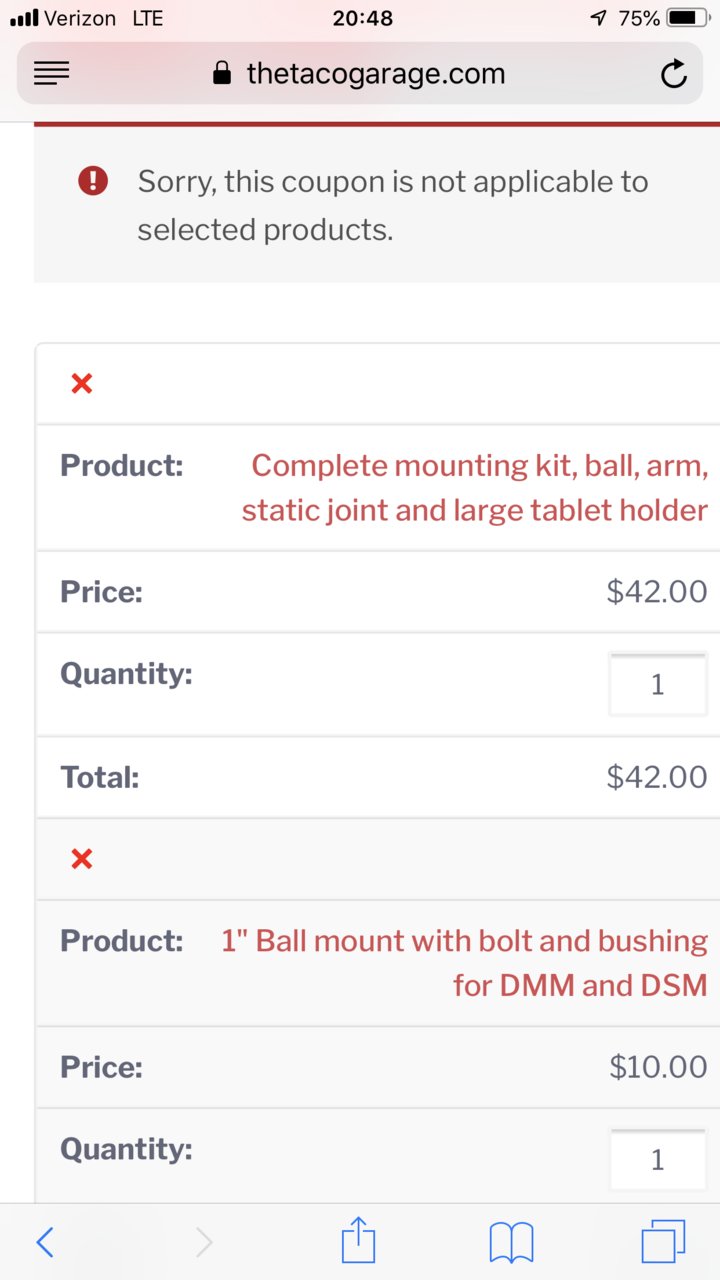Tap the $42.00 total amount

point(657,777)
